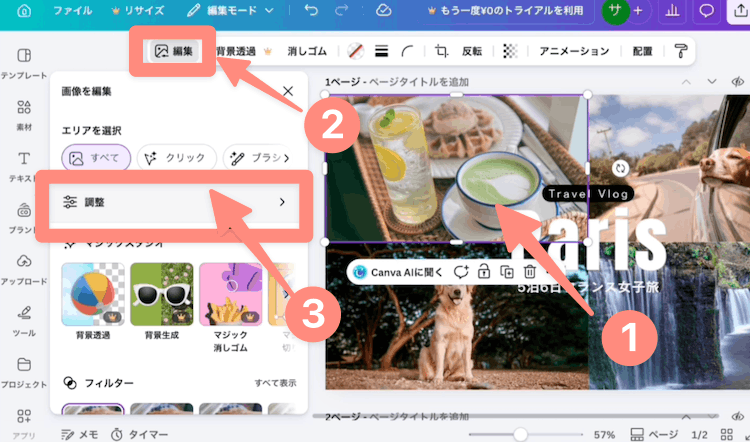Click the 編集 image edit button
750x442 pixels.
click(173, 51)
